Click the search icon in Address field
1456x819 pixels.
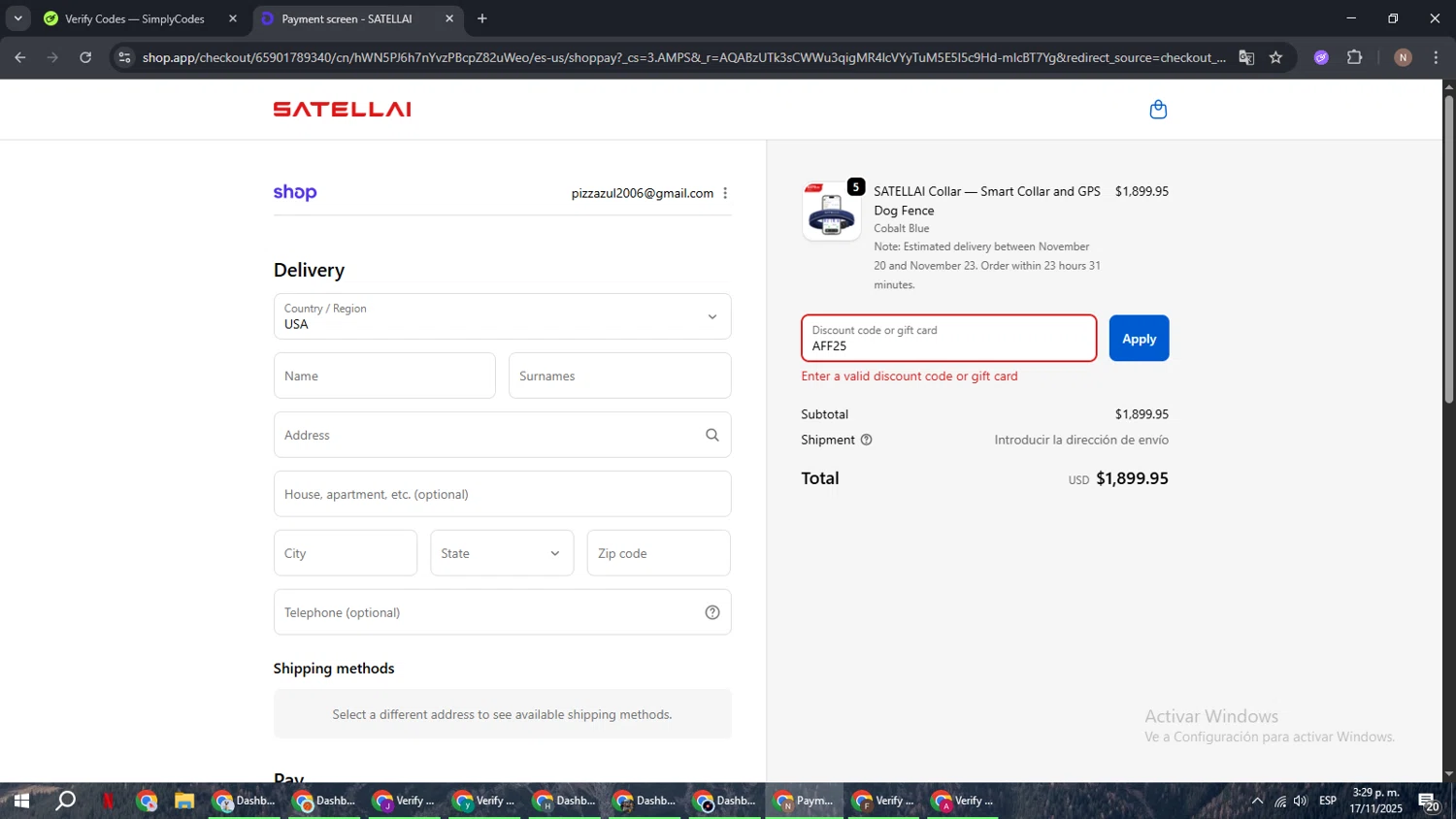pos(712,435)
